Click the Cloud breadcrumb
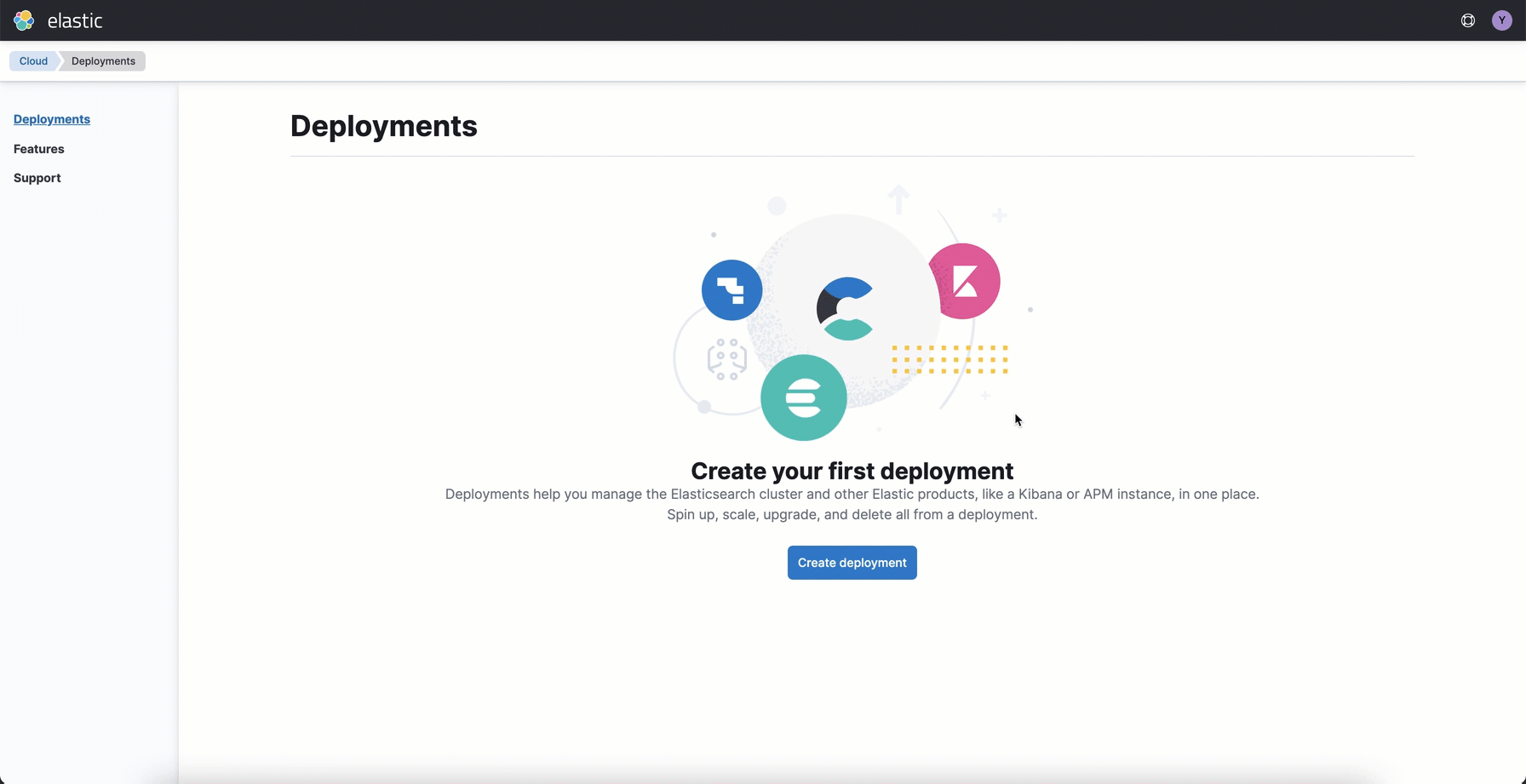This screenshot has width=1526, height=784. click(x=33, y=61)
